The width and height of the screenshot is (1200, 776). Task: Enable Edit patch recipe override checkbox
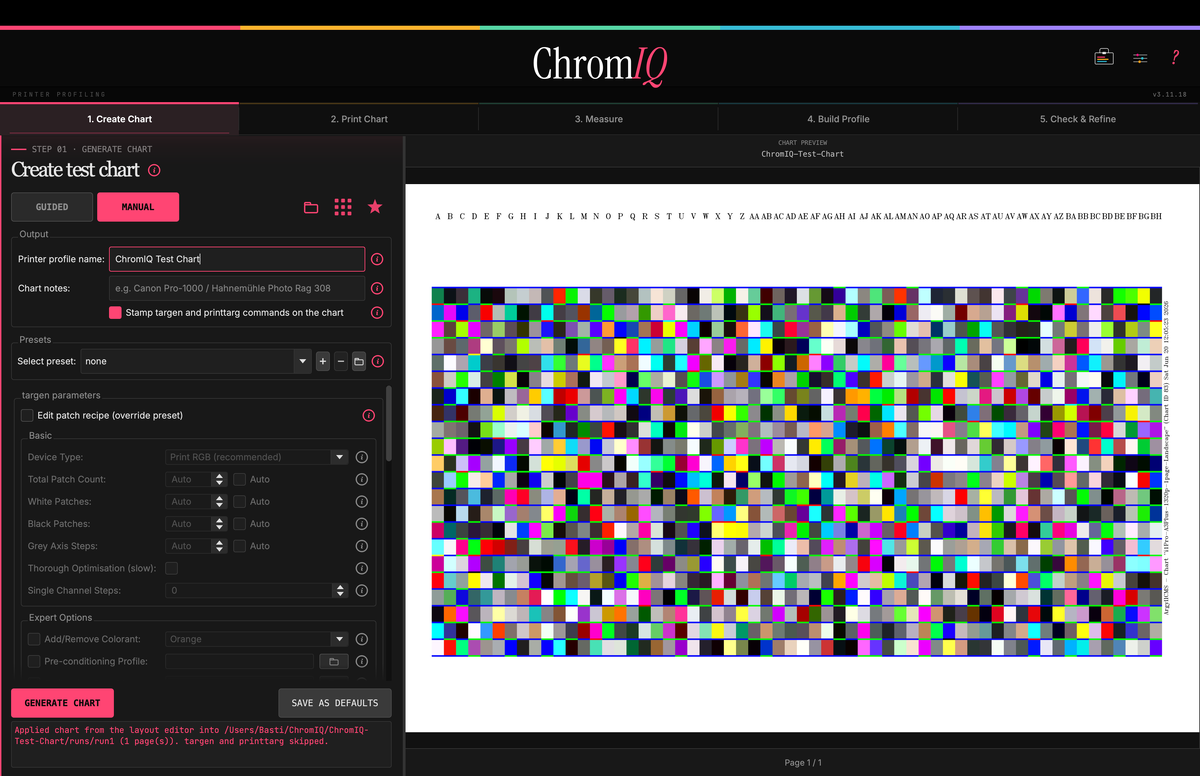pos(28,415)
